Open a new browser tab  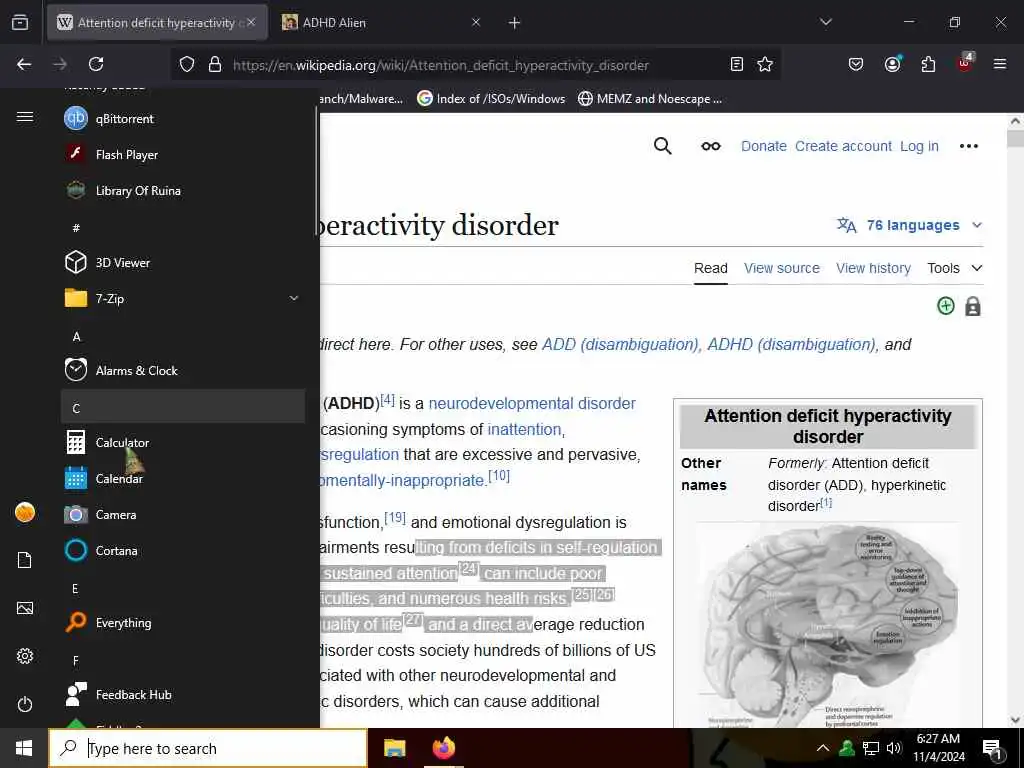coord(514,23)
